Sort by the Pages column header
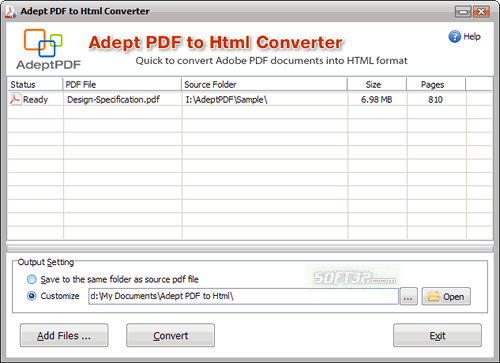This screenshot has height=363, width=500. pyautogui.click(x=436, y=84)
